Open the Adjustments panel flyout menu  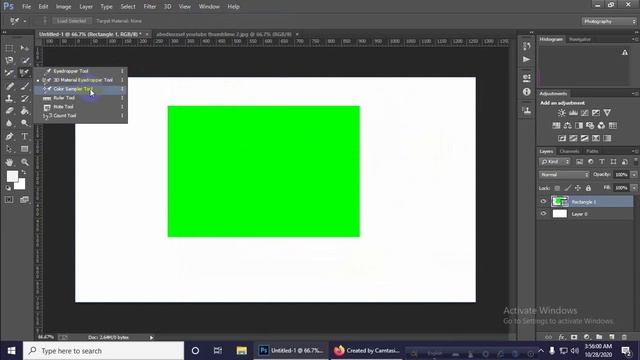click(635, 93)
